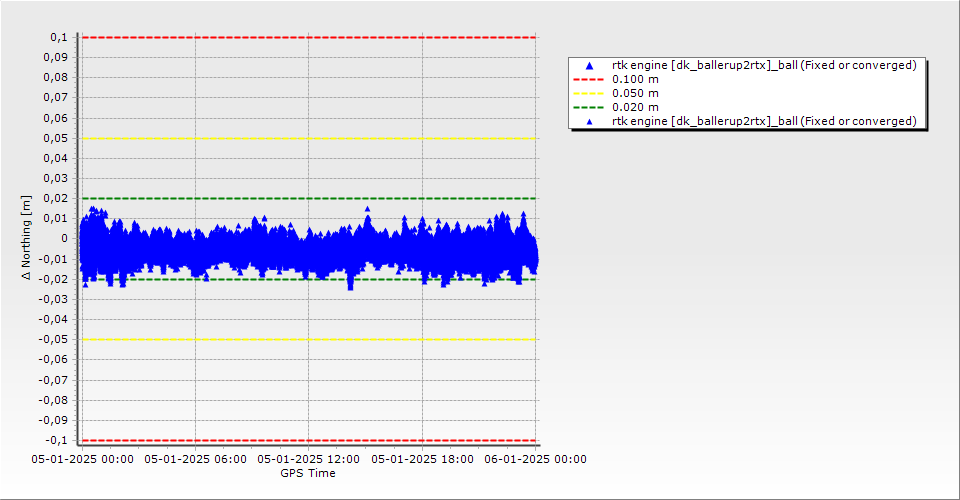Click the 0,09 y-axis label
This screenshot has height=500, width=960.
pyautogui.click(x=56, y=58)
